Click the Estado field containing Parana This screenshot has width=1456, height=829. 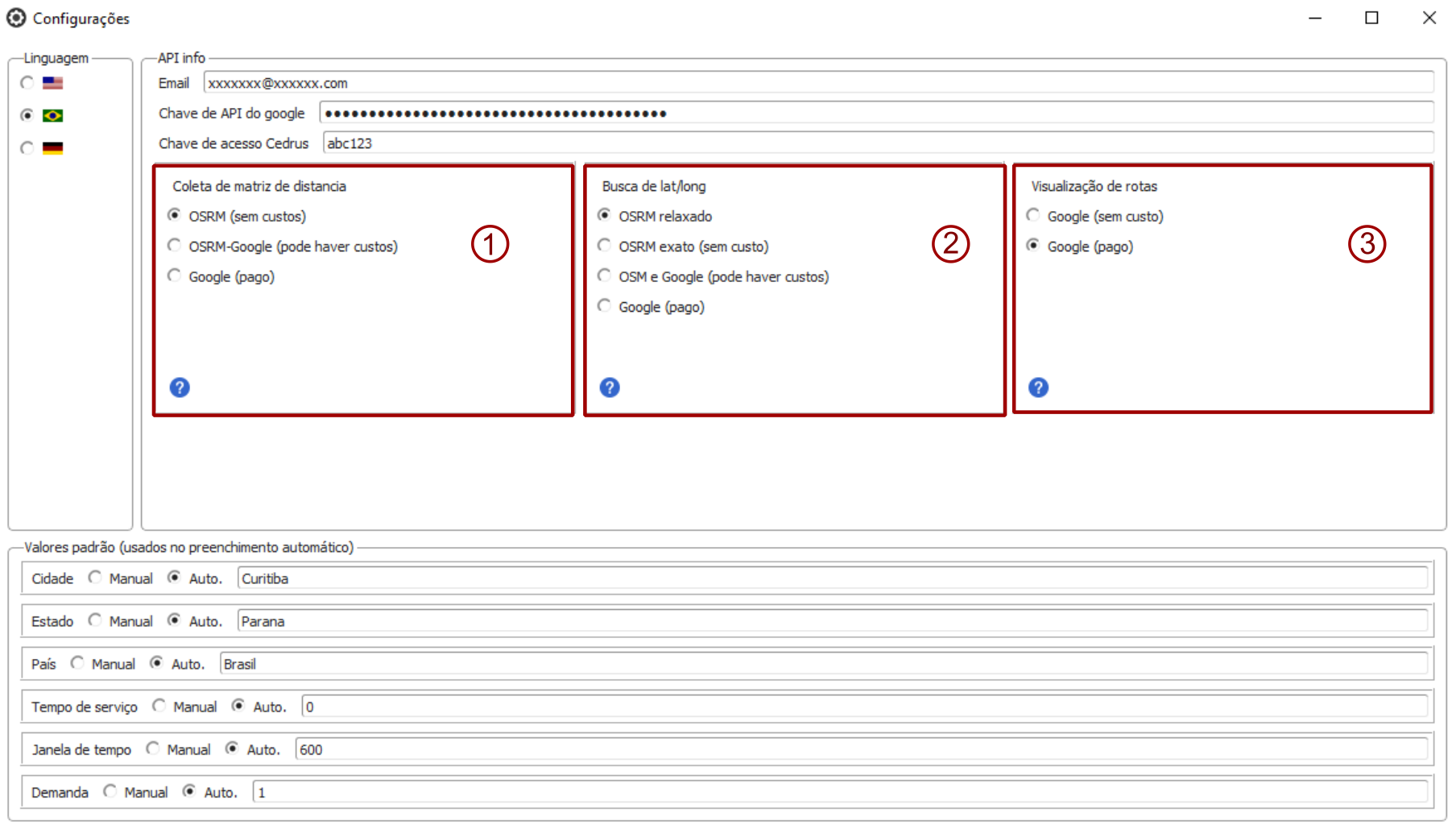click(x=833, y=621)
